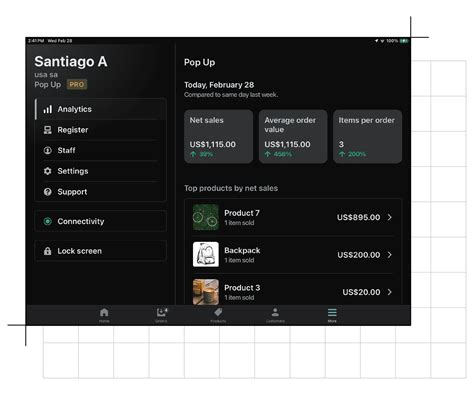This screenshot has height=395, width=474.
Task: Tap the Lock screen button
Action: [x=101, y=251]
